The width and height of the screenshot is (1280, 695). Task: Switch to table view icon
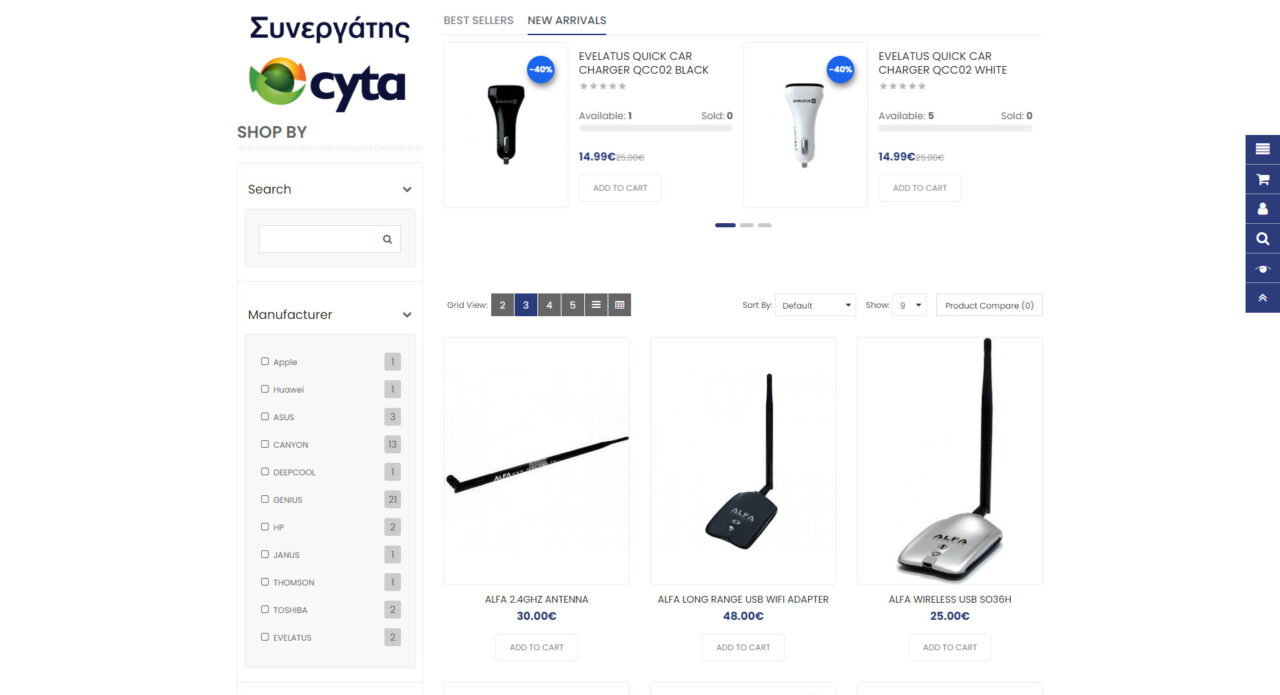point(620,305)
